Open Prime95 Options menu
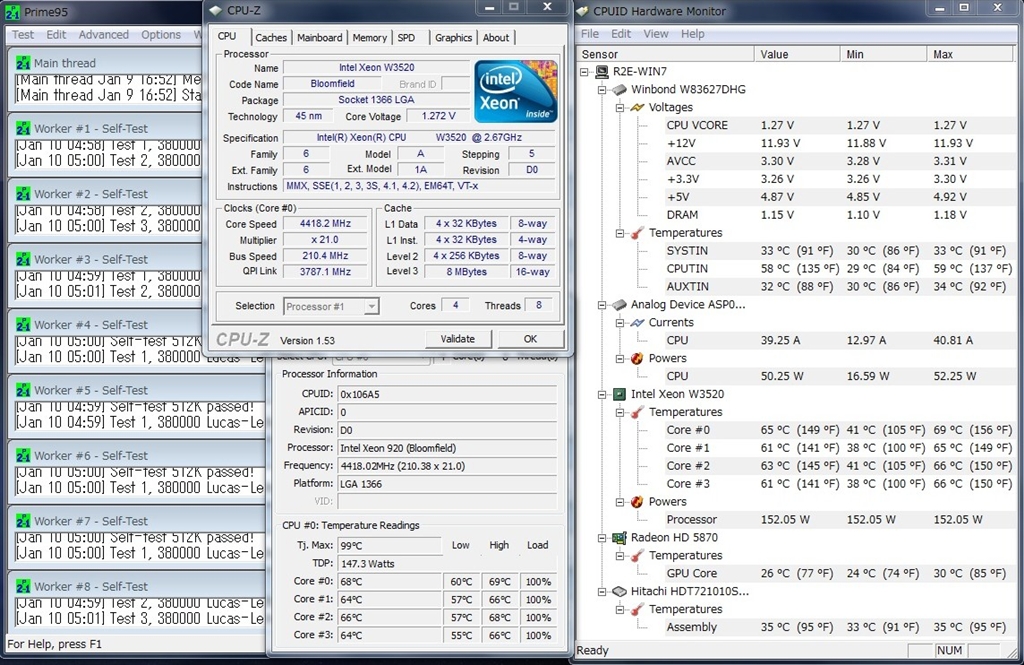1024x665 pixels. click(x=161, y=35)
